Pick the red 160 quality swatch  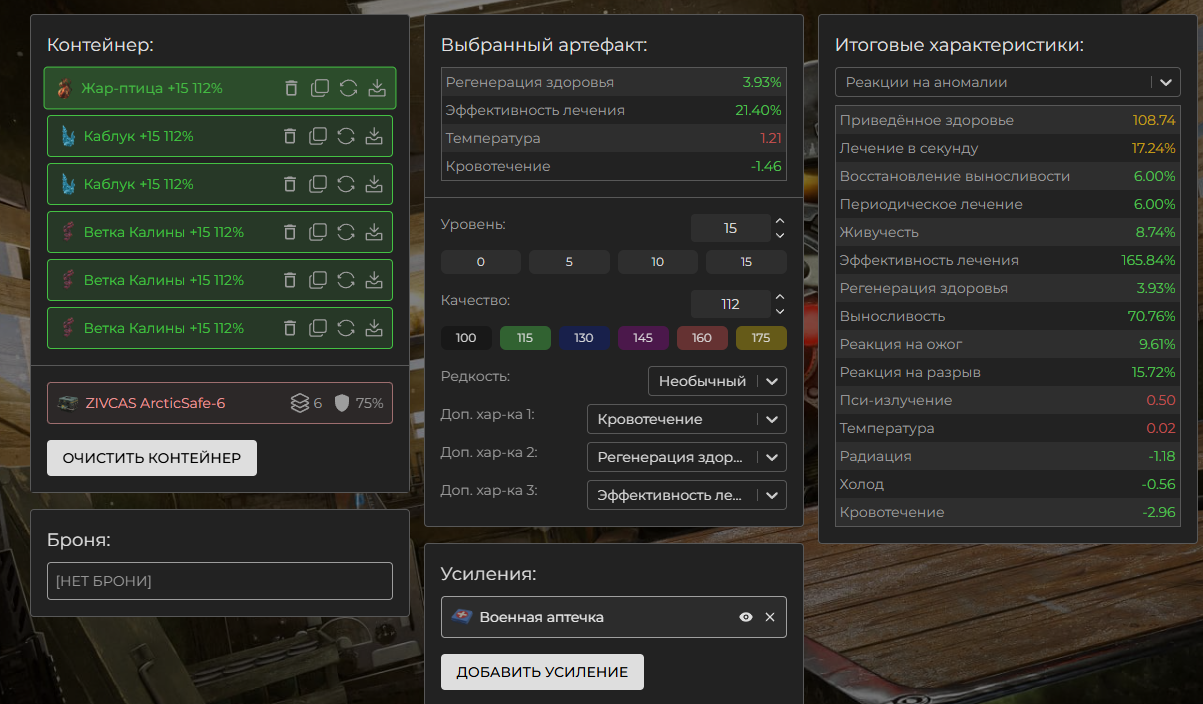702,338
